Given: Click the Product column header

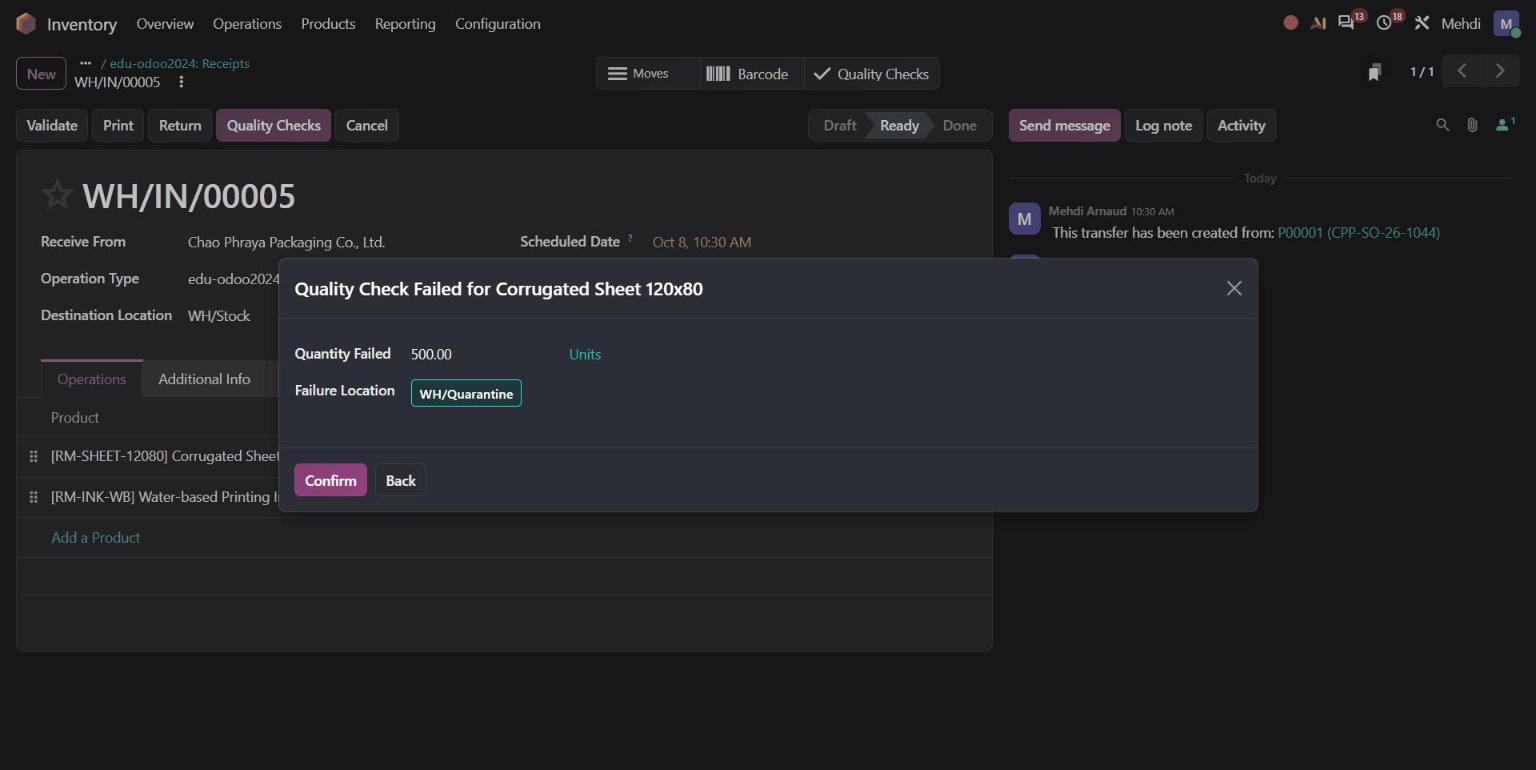Looking at the screenshot, I should pos(75,417).
